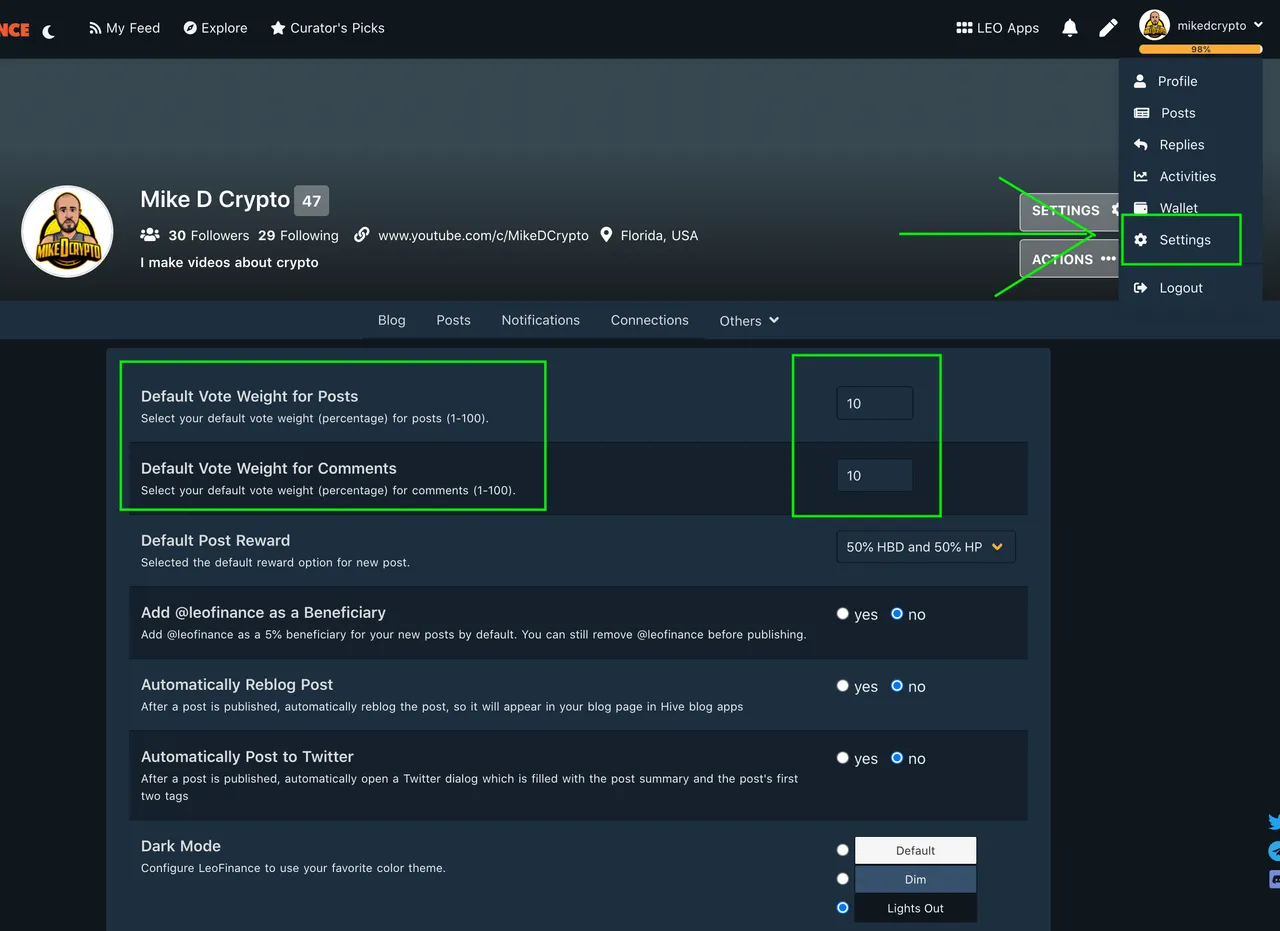
Task: Open the notifications bell icon
Action: [x=1070, y=28]
